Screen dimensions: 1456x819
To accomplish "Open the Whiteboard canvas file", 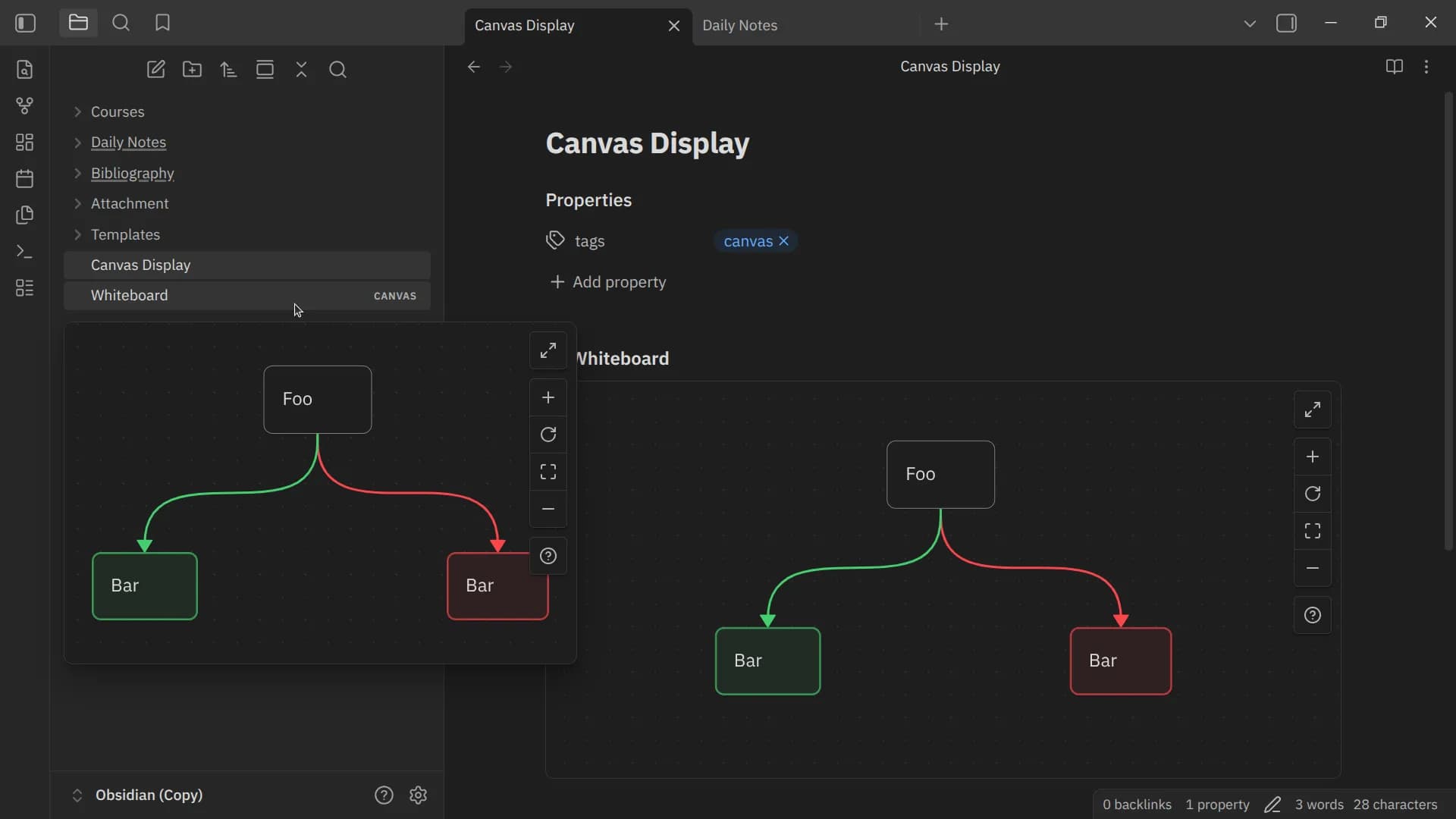I will click(x=247, y=296).
